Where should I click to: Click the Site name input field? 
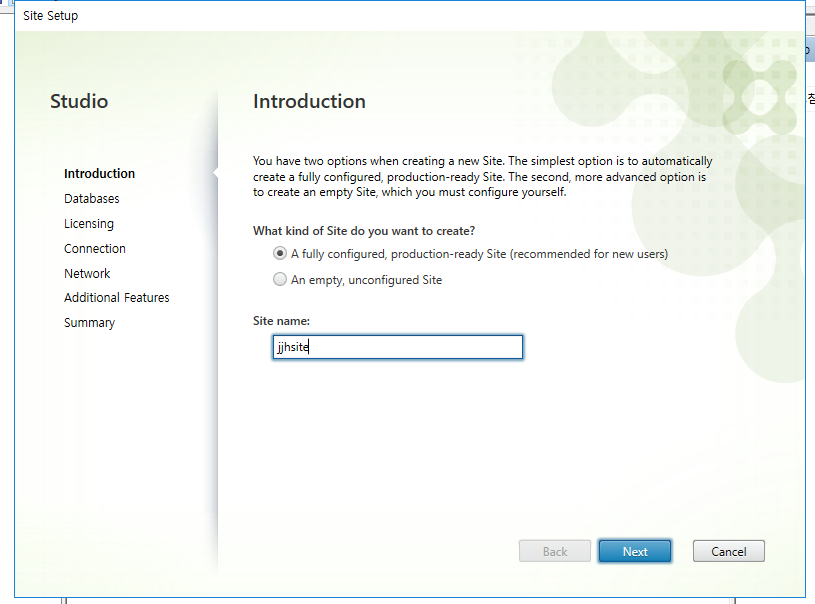(x=398, y=347)
